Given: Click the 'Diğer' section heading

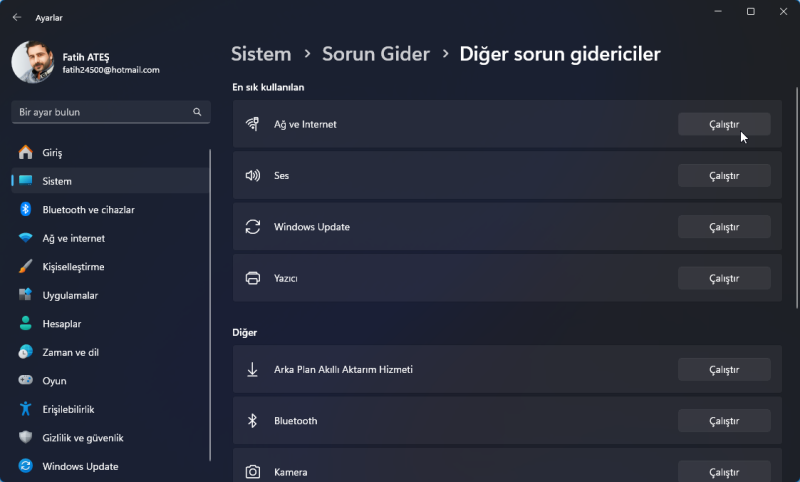Looking at the screenshot, I should (x=244, y=333).
